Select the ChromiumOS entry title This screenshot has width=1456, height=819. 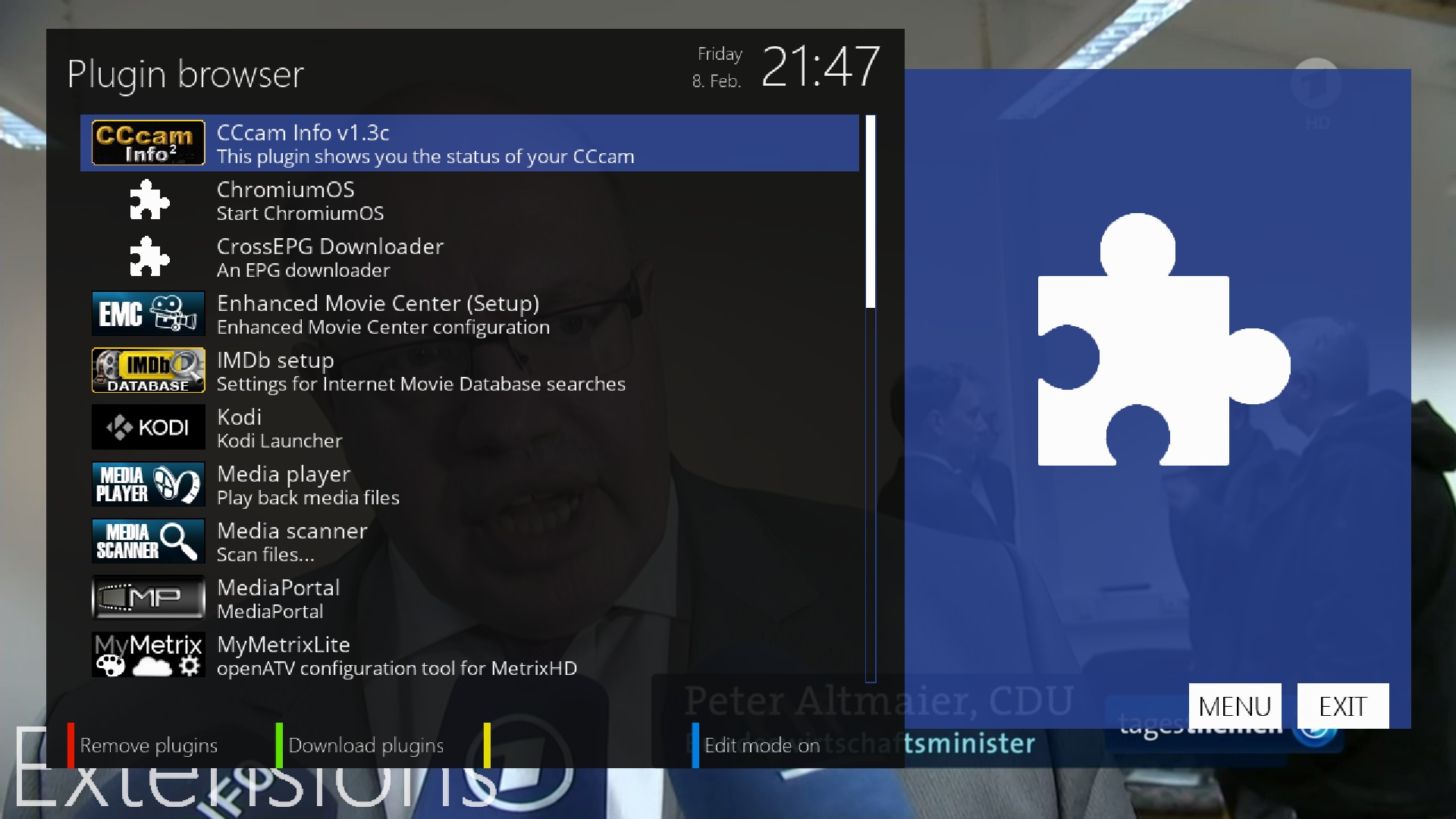285,190
